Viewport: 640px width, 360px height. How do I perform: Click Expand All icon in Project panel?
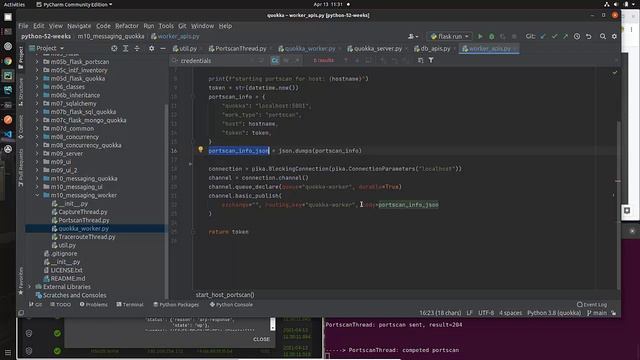coord(126,48)
